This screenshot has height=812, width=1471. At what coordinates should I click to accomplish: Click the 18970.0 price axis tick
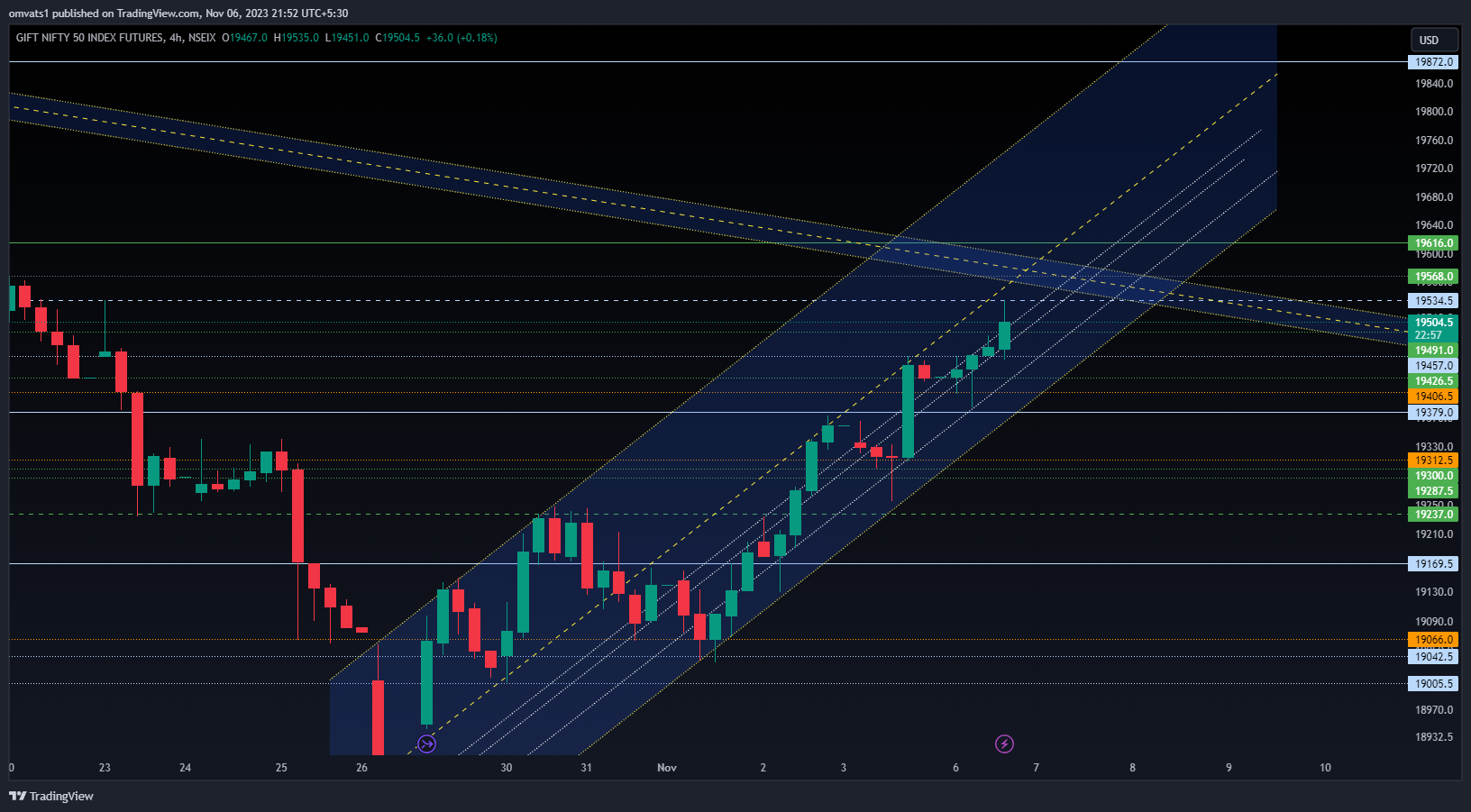(1434, 710)
